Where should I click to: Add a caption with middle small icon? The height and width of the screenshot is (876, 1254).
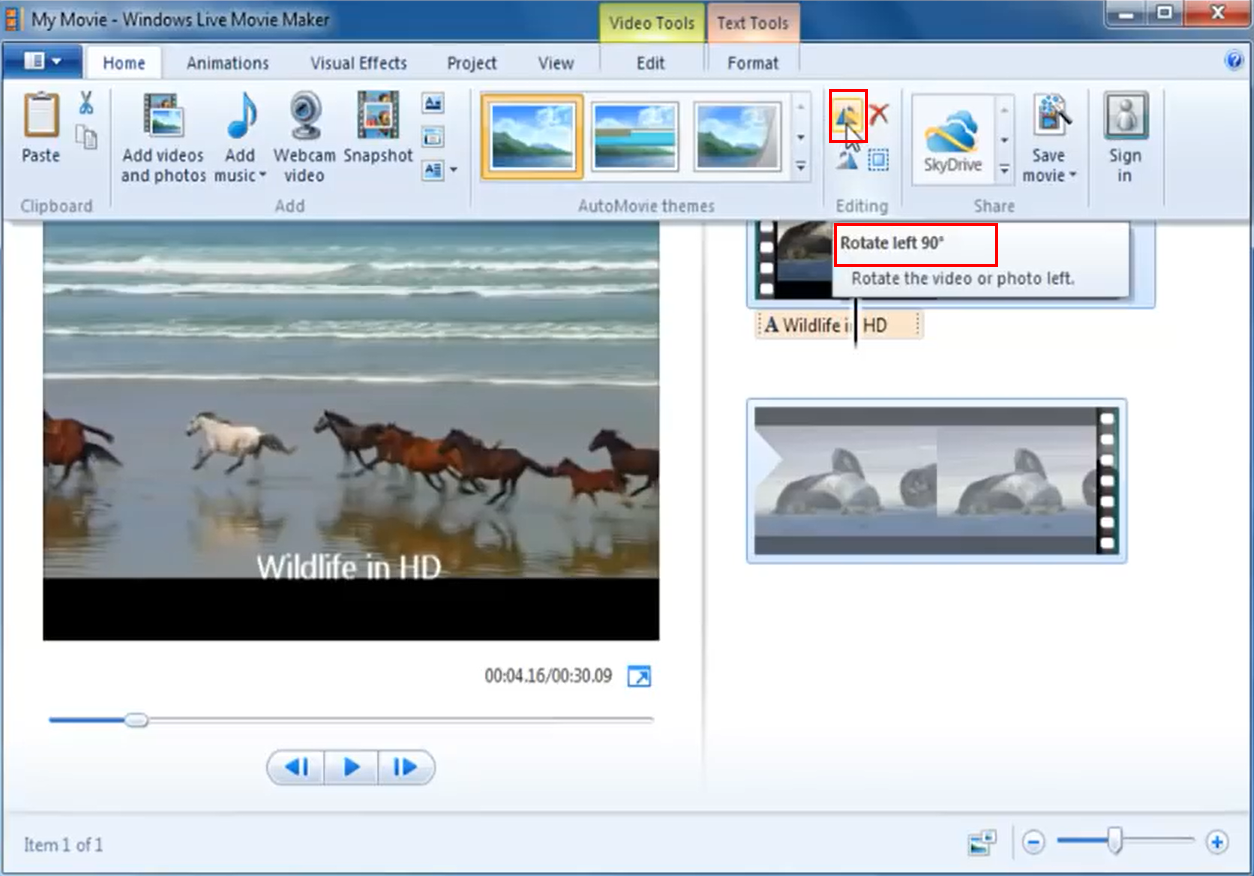tap(433, 137)
